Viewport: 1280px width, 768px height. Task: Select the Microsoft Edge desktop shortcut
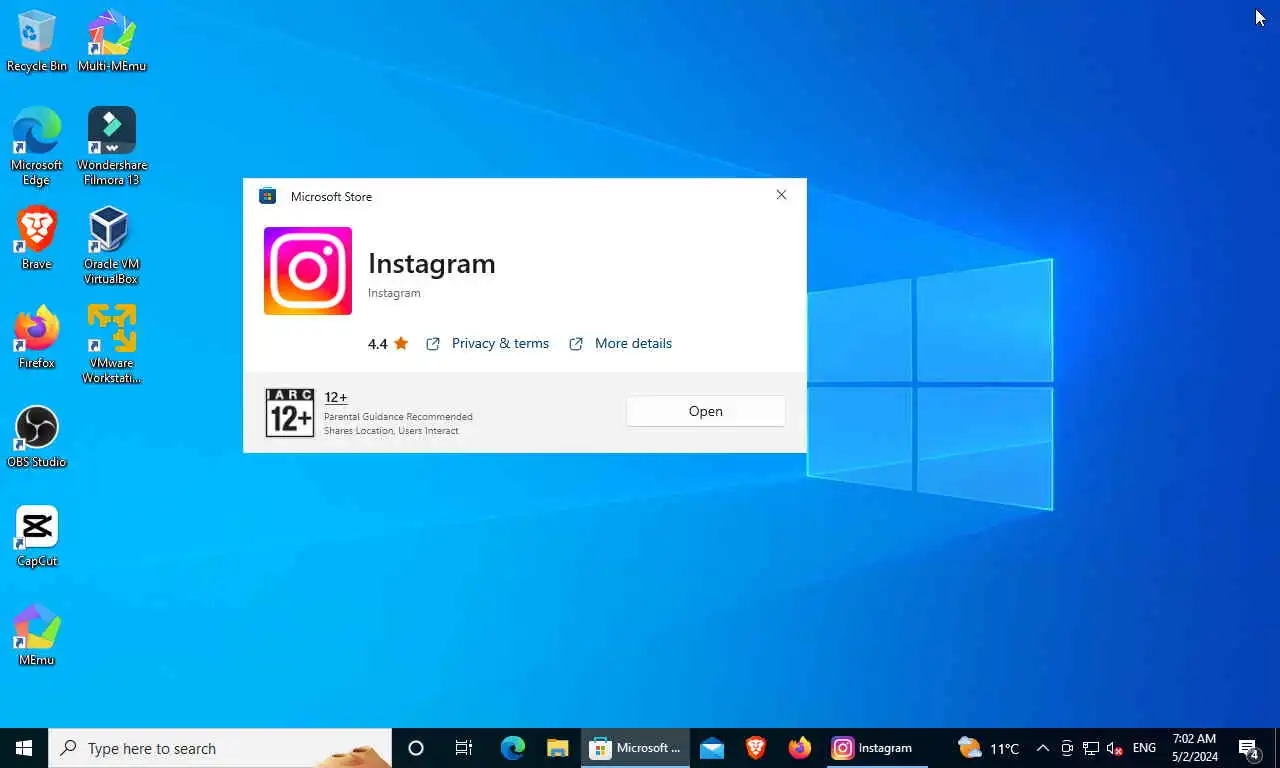click(x=37, y=147)
